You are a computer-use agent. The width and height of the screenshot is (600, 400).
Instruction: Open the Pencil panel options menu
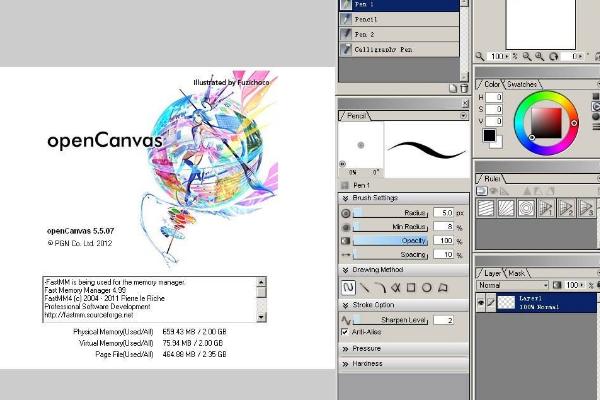pyautogui.click(x=464, y=115)
